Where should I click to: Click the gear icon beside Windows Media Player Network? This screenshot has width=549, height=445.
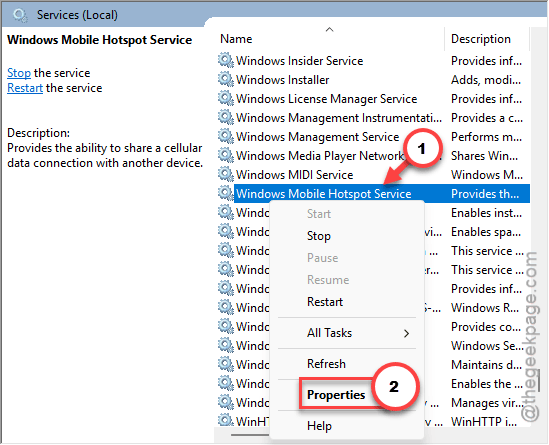click(x=225, y=155)
